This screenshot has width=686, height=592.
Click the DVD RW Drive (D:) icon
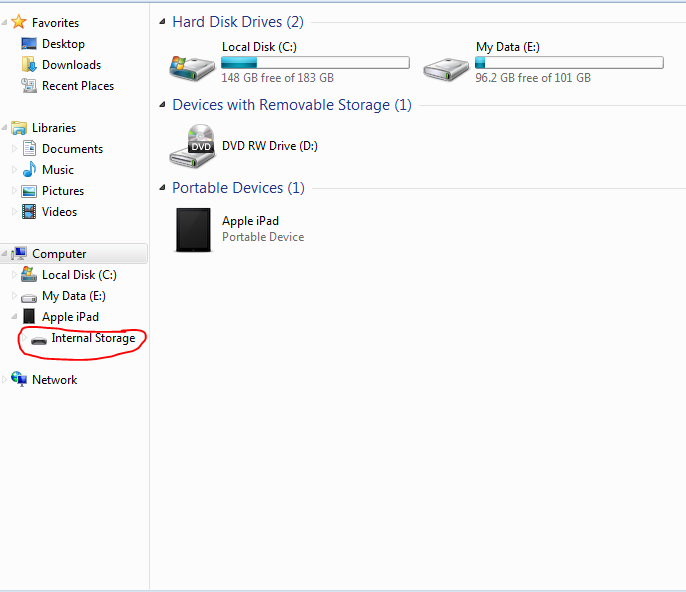click(x=192, y=146)
